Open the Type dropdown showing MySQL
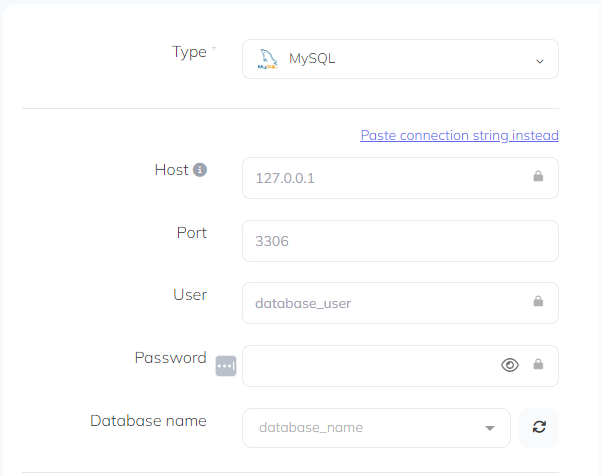This screenshot has width=601, height=476. (400, 59)
